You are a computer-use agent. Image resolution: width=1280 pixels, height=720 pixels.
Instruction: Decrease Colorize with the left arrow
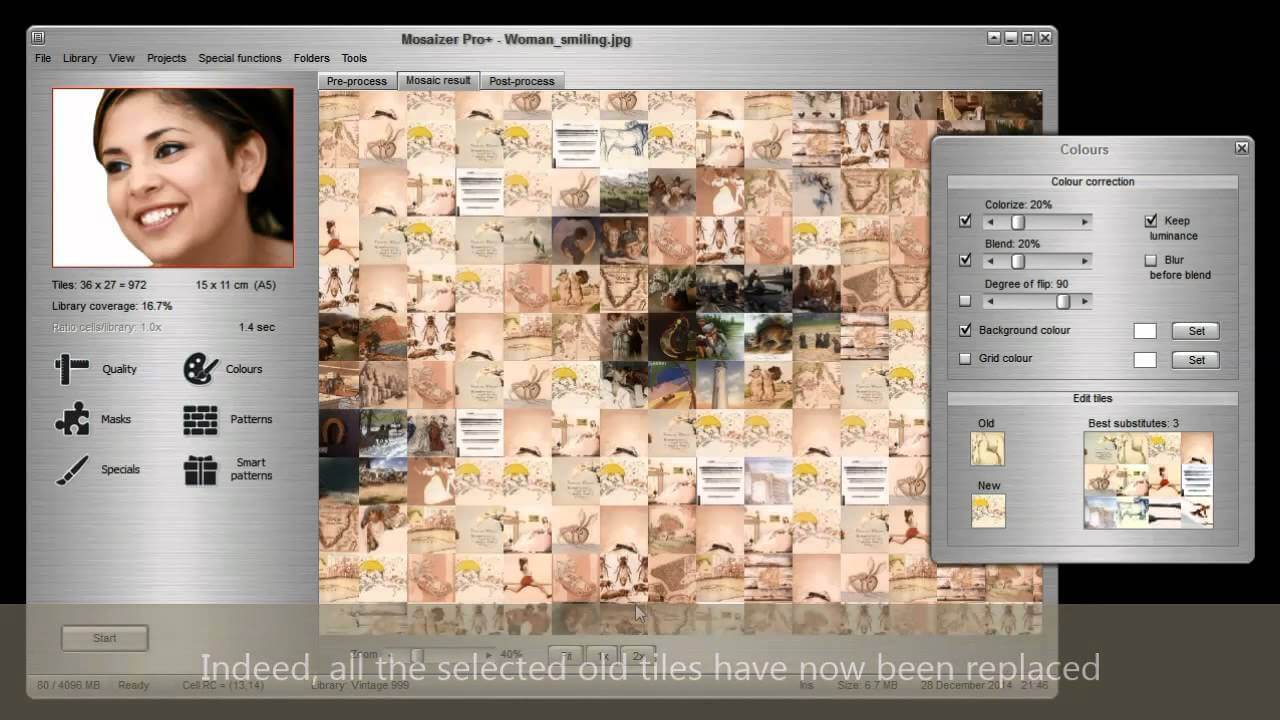click(x=990, y=222)
